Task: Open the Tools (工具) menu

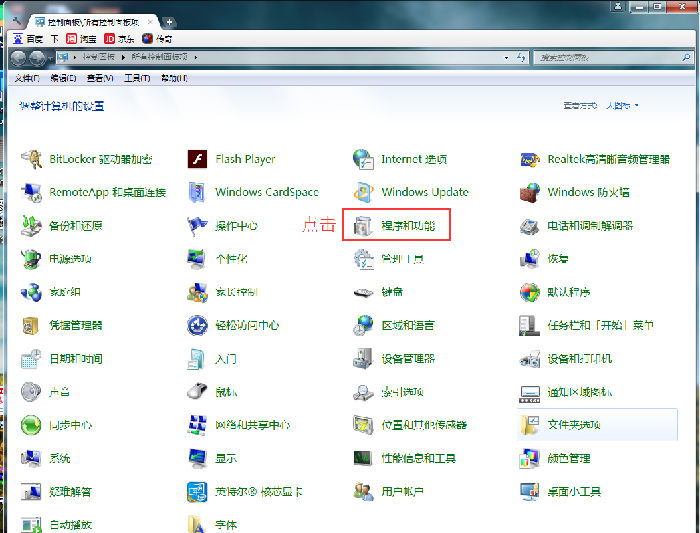Action: pyautogui.click(x=138, y=78)
